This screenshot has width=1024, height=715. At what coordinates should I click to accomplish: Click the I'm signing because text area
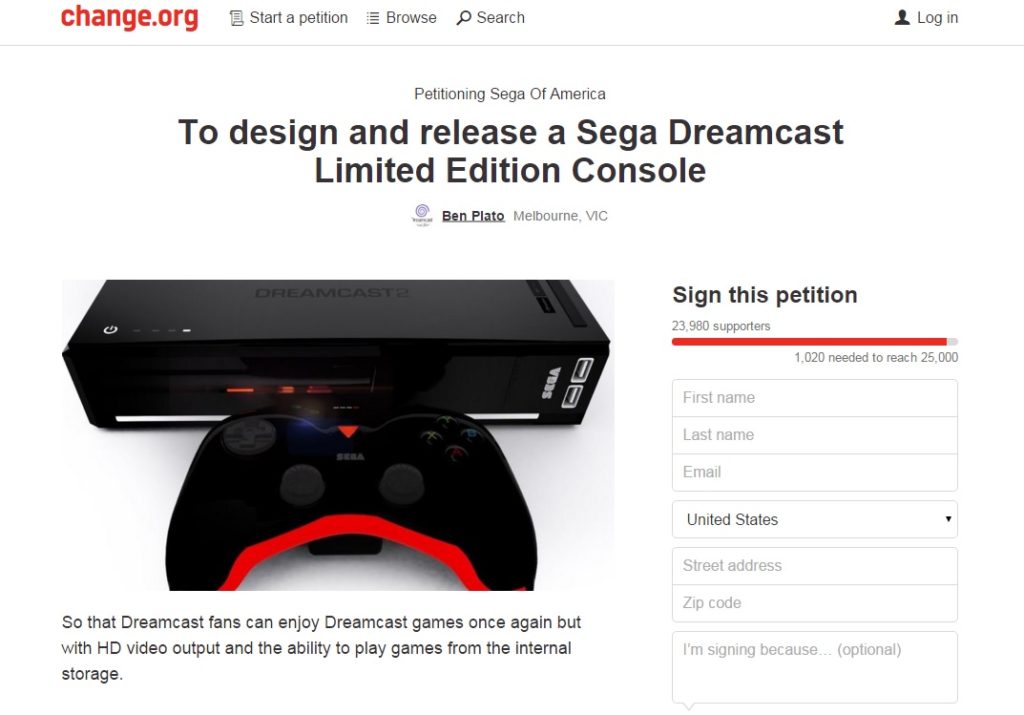814,665
